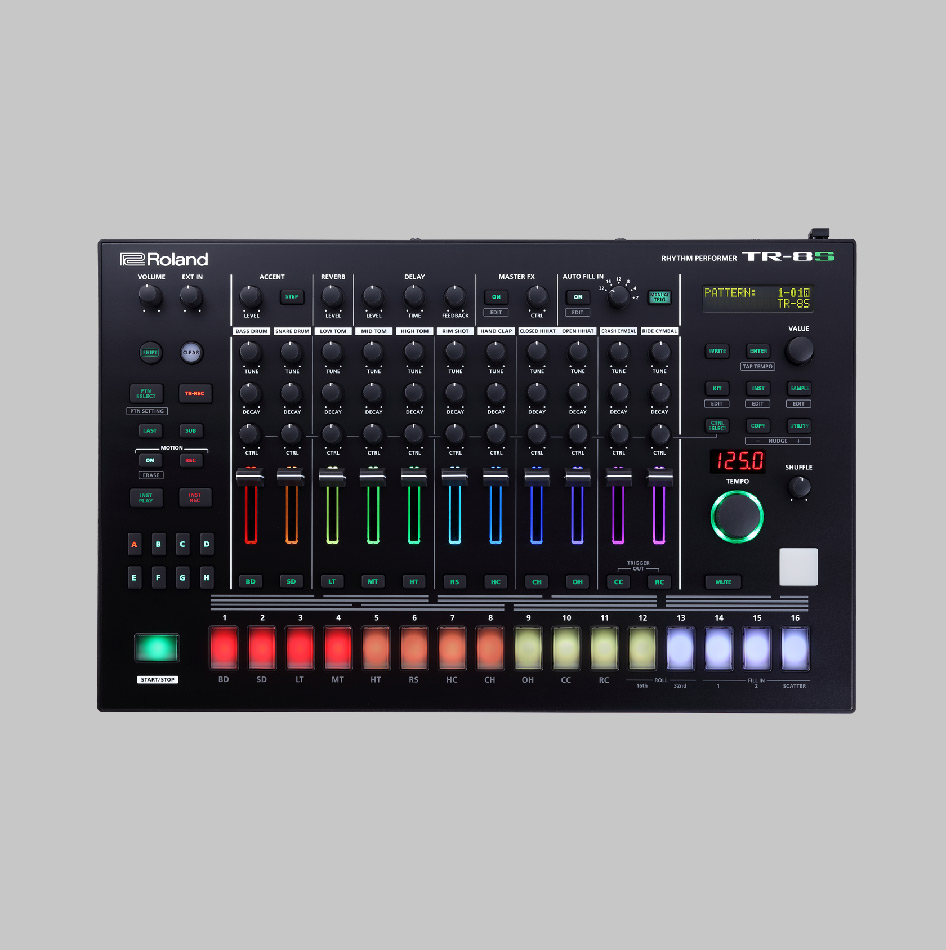Select the OH instrument button below faders
946x950 pixels.
[578, 582]
